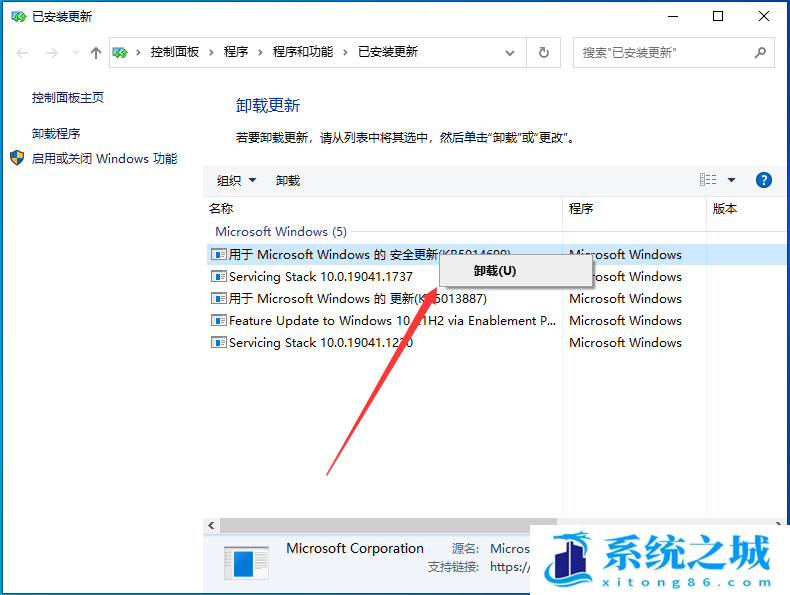Open 卸载程序 sidebar link
790x595 pixels.
pyautogui.click(x=56, y=134)
